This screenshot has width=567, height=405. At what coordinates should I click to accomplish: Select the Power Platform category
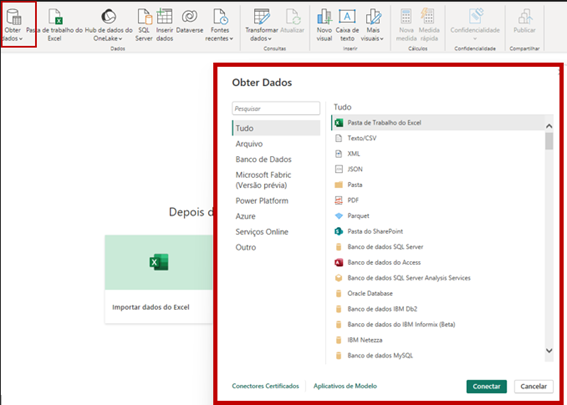(276, 201)
